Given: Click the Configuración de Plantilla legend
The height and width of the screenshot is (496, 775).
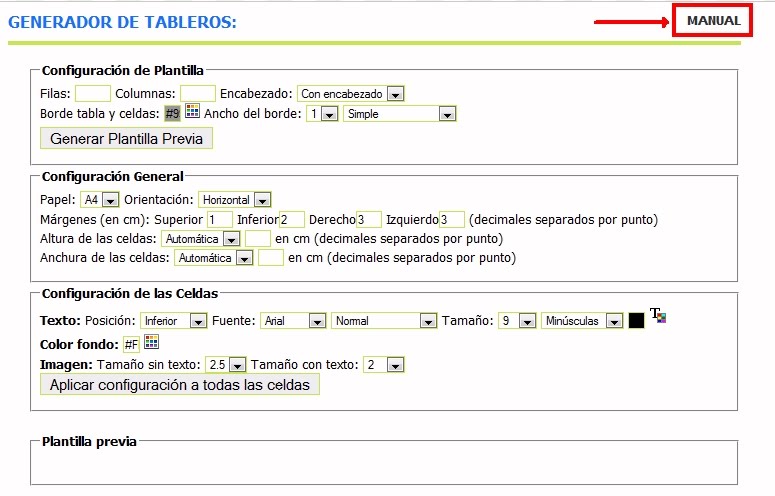Looking at the screenshot, I should 123,71.
